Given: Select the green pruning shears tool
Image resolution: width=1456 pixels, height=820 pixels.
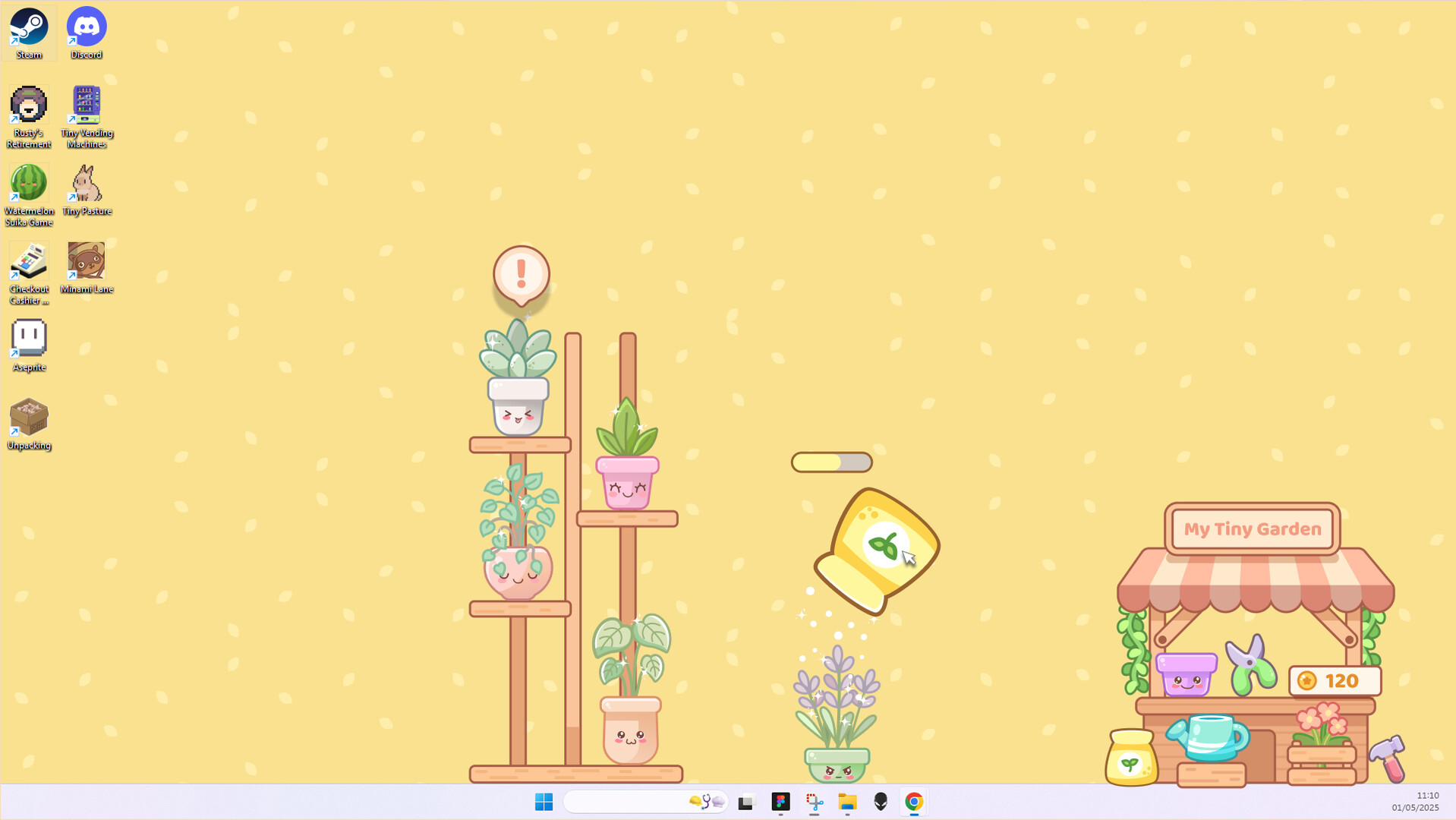Looking at the screenshot, I should (x=1250, y=666).
